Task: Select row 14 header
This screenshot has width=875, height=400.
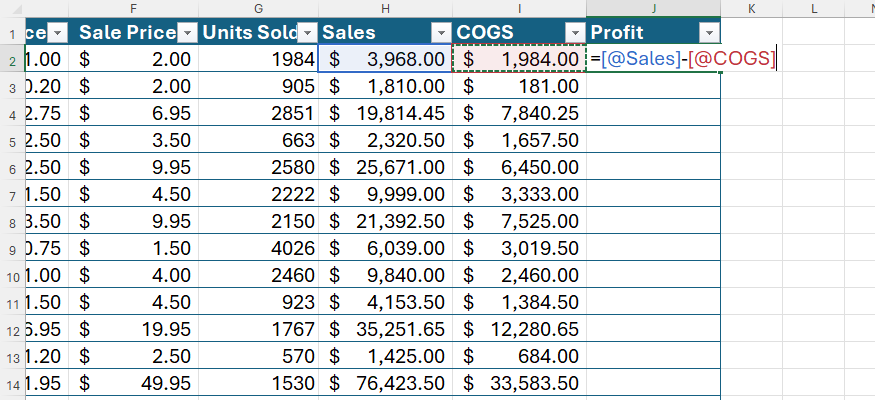Action: pyautogui.click(x=12, y=383)
